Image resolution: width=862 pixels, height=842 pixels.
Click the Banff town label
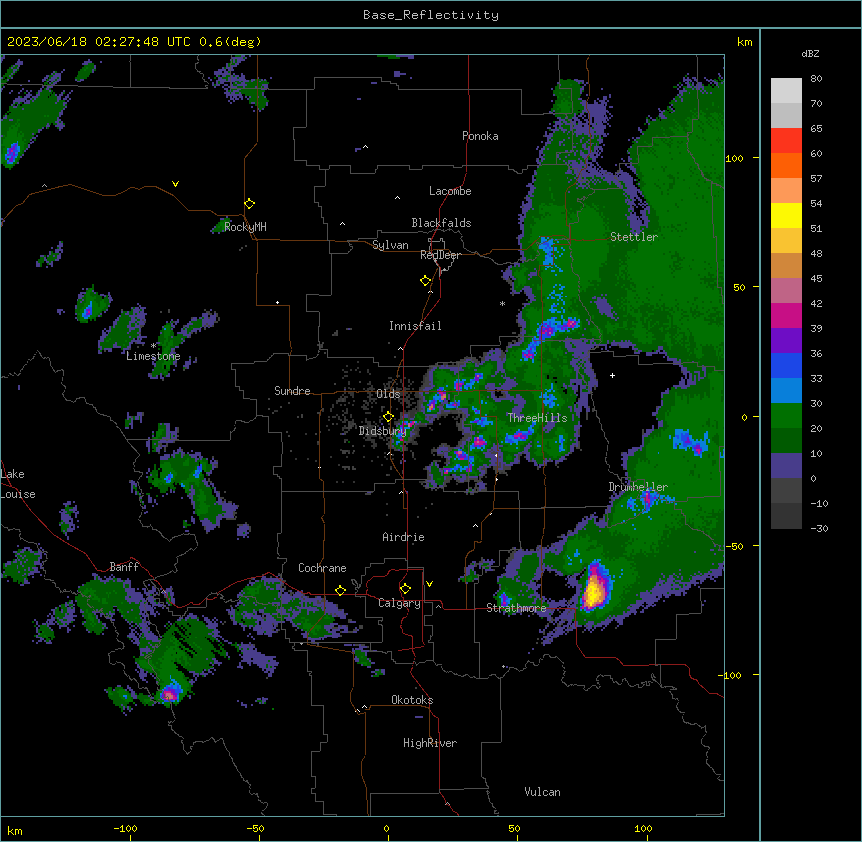point(124,567)
